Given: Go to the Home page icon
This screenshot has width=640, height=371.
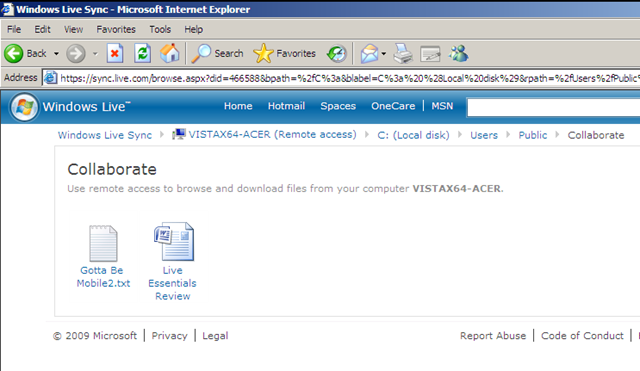Looking at the screenshot, I should [x=169, y=53].
